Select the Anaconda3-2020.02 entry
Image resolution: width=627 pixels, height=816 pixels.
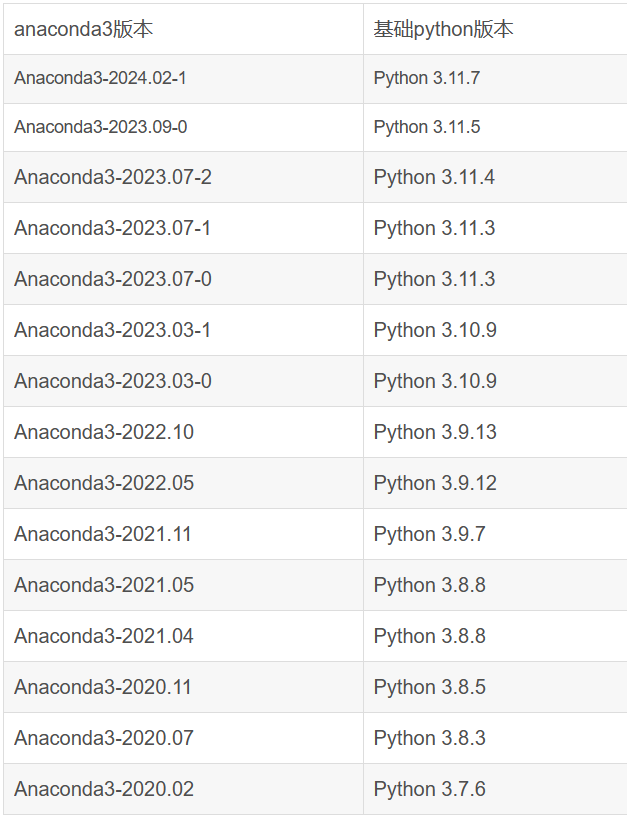(x=104, y=789)
